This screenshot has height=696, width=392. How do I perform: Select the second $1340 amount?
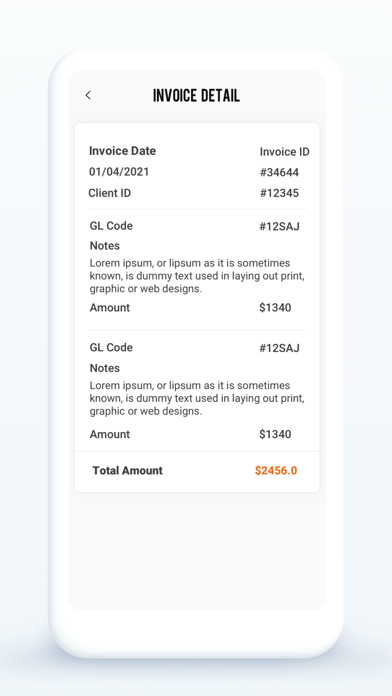275,434
